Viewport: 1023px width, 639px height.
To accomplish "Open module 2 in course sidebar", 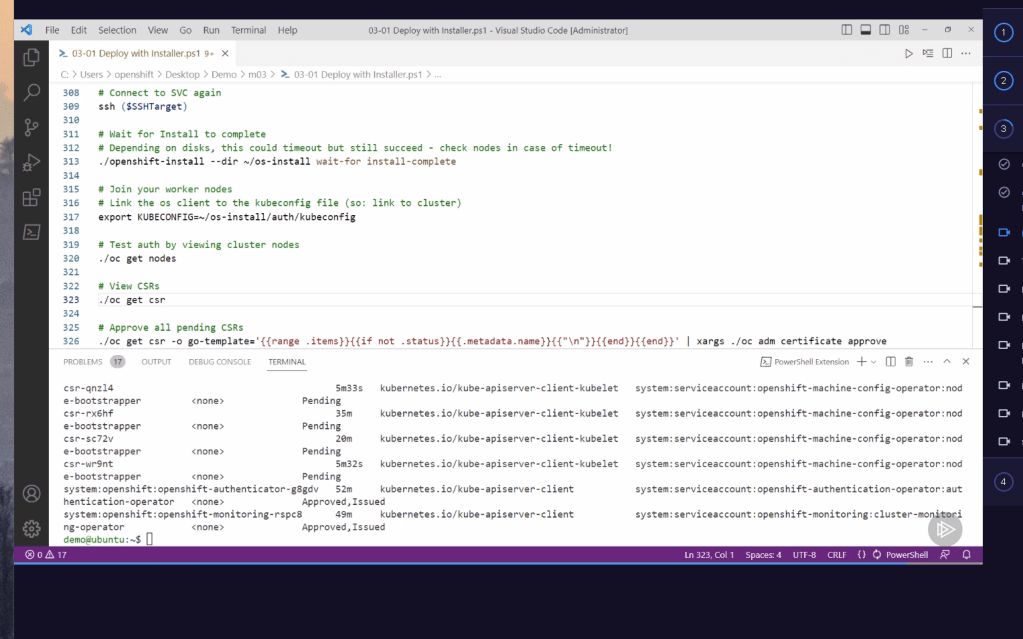I will pyautogui.click(x=1003, y=81).
